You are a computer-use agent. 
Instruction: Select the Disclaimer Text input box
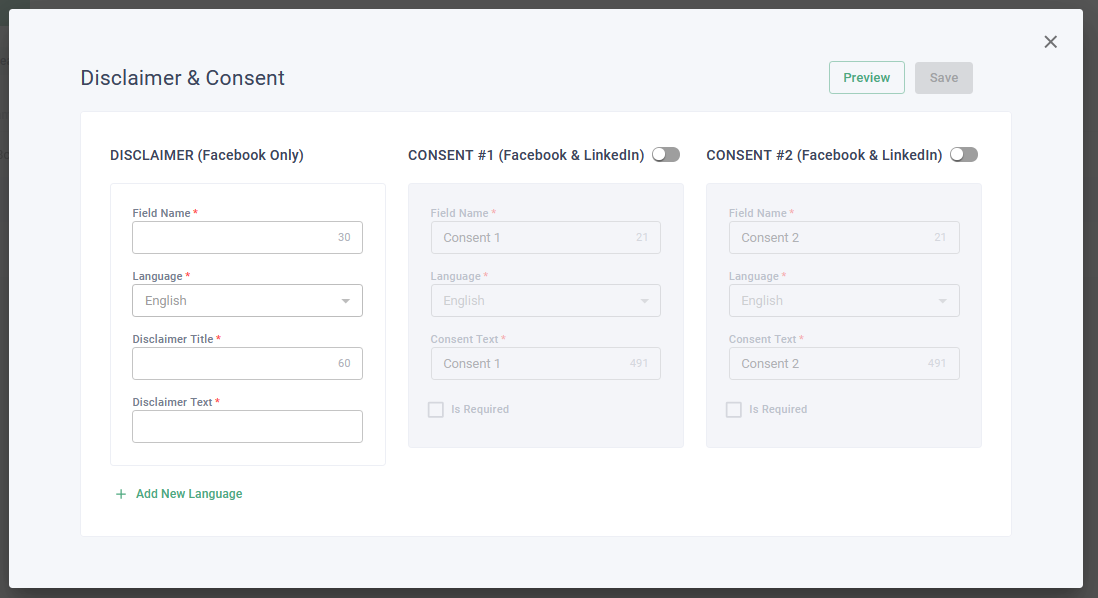point(247,427)
